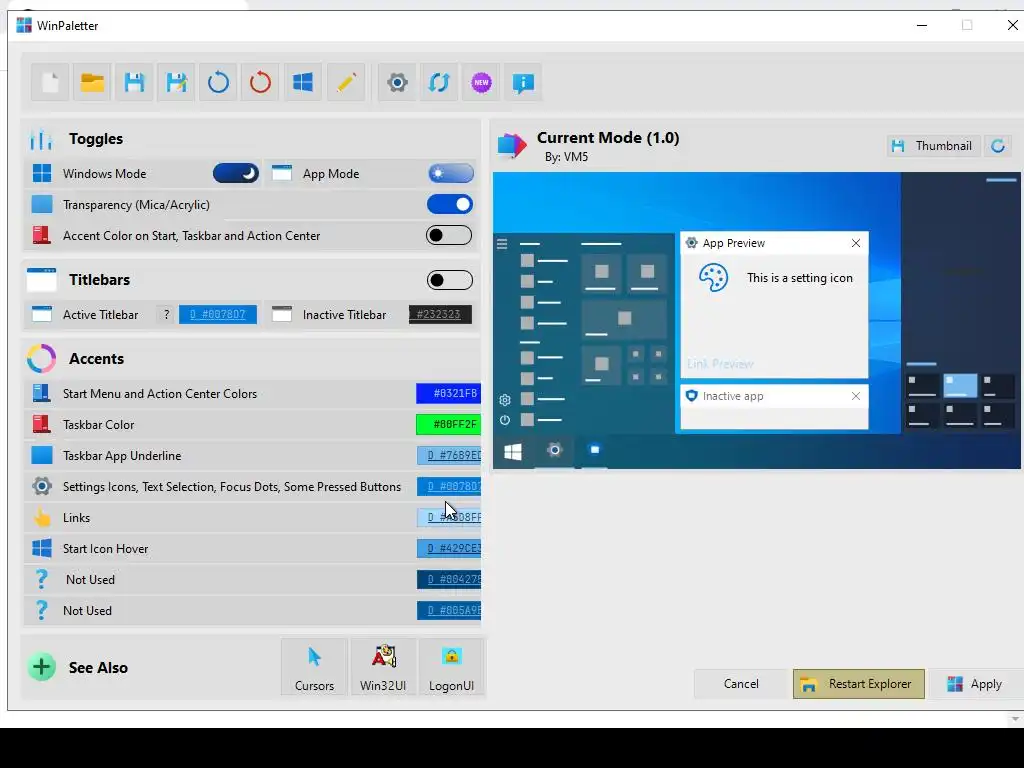Viewport: 1024px width, 768px height.
Task: Open settings via toolbar gear icon
Action: [397, 83]
